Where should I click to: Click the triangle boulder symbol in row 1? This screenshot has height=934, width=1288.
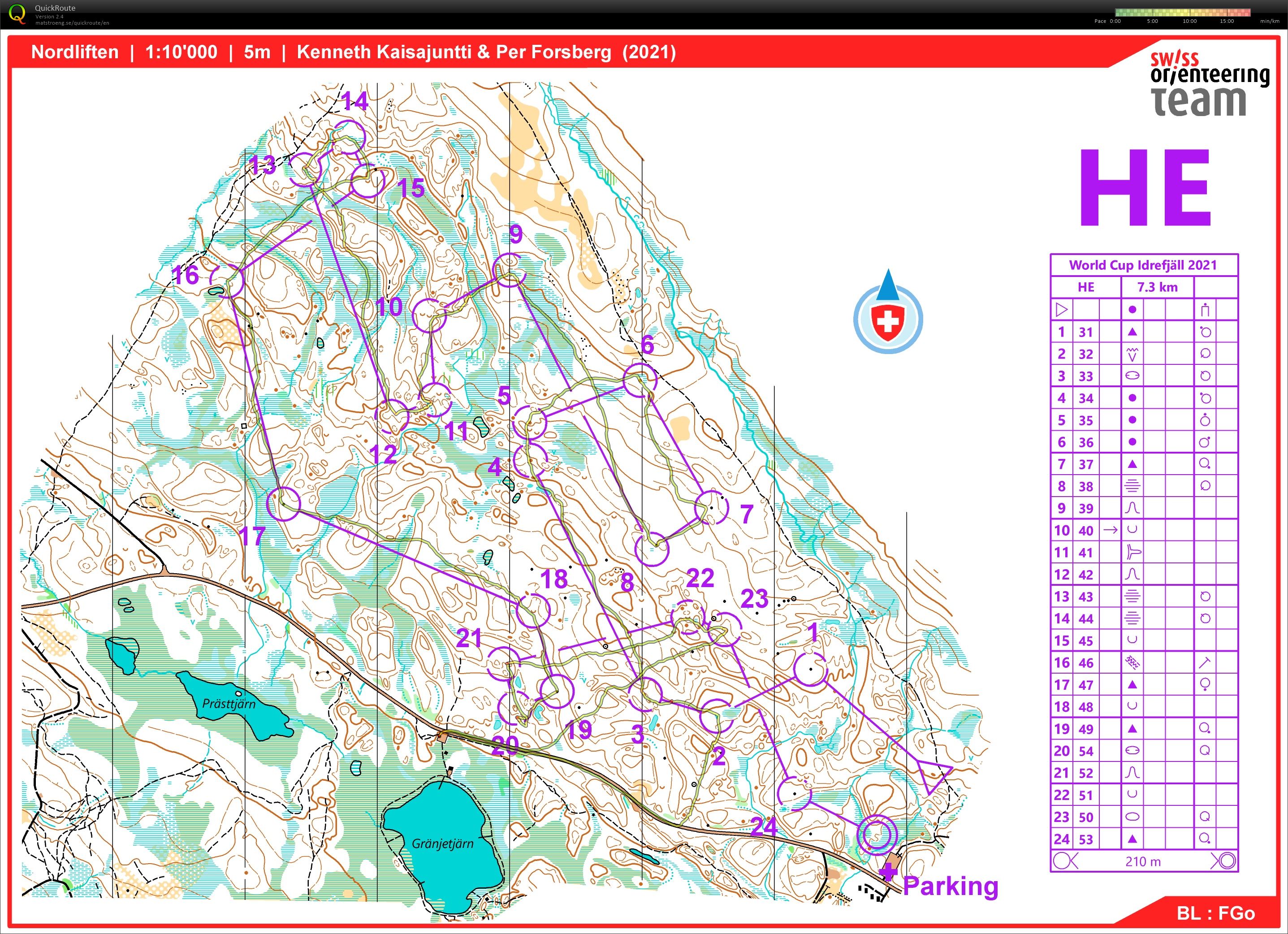tap(1132, 332)
